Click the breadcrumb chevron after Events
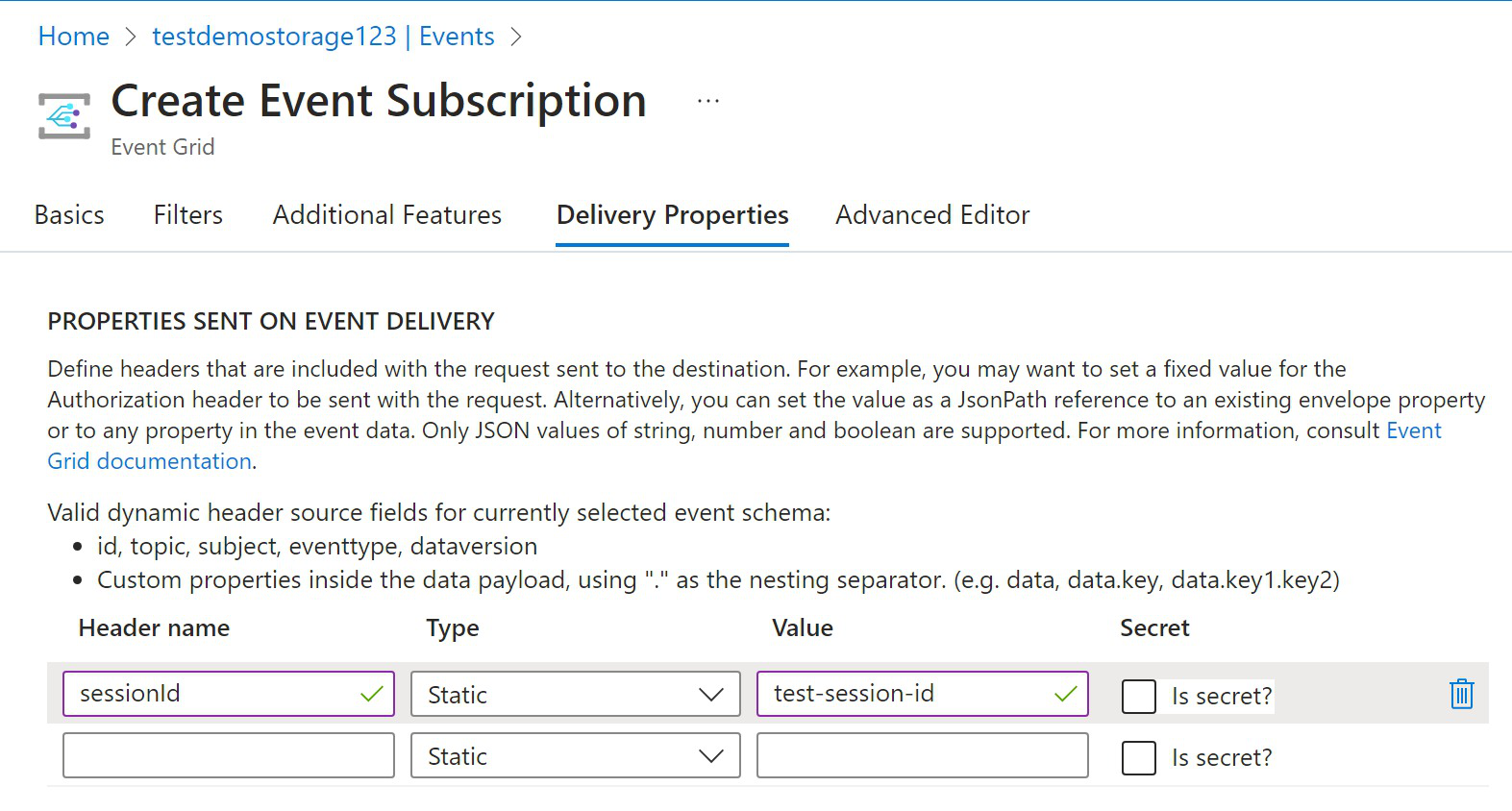Image resolution: width=1512 pixels, height=811 pixels. point(516,36)
